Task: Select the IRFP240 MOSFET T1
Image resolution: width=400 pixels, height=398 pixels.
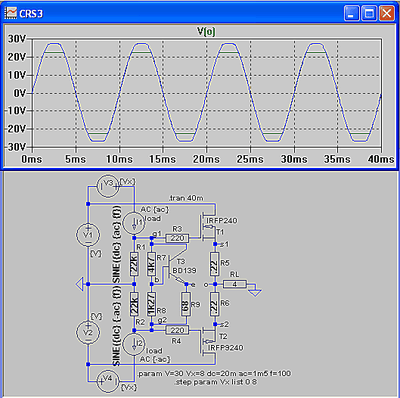Action: (x=209, y=227)
